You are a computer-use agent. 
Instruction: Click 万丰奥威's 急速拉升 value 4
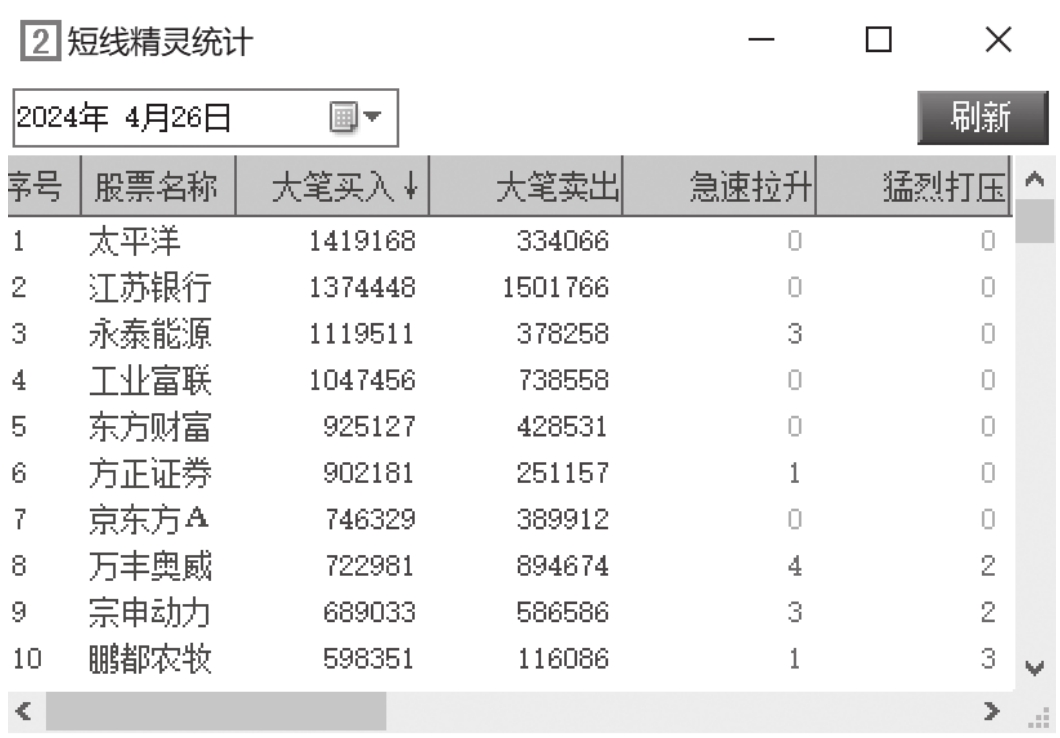tap(795, 566)
